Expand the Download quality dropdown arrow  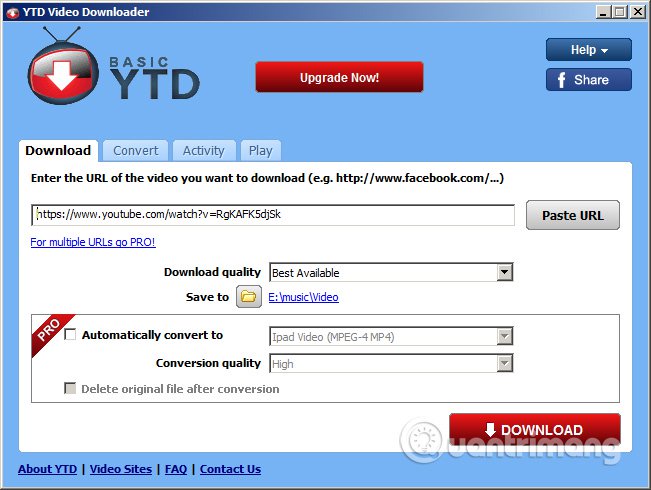click(504, 272)
